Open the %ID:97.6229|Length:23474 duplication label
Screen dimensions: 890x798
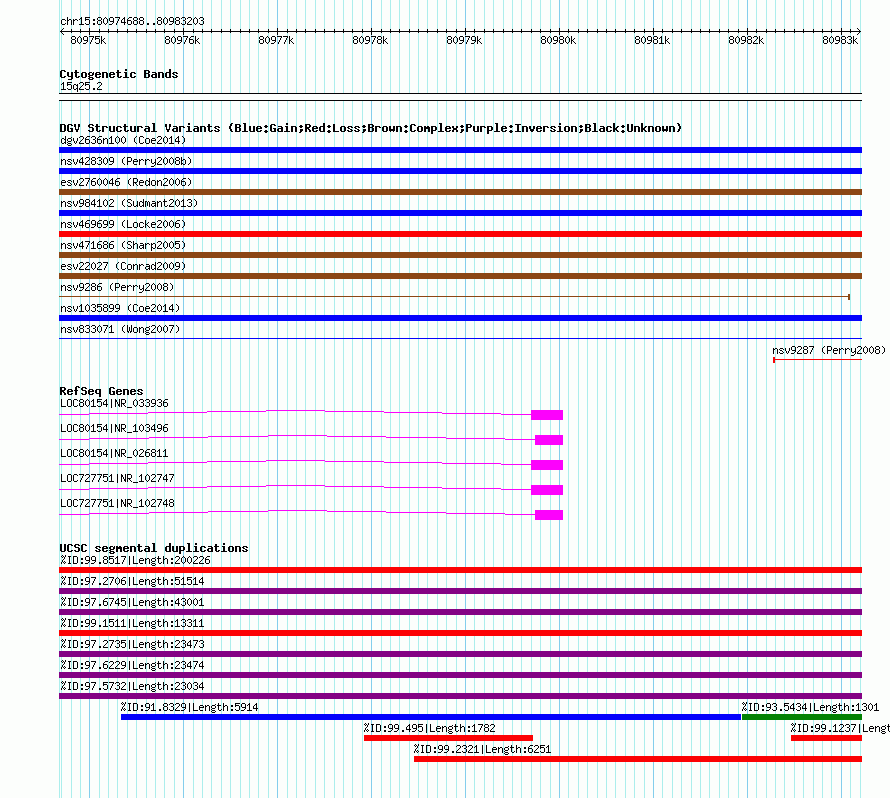[132, 665]
